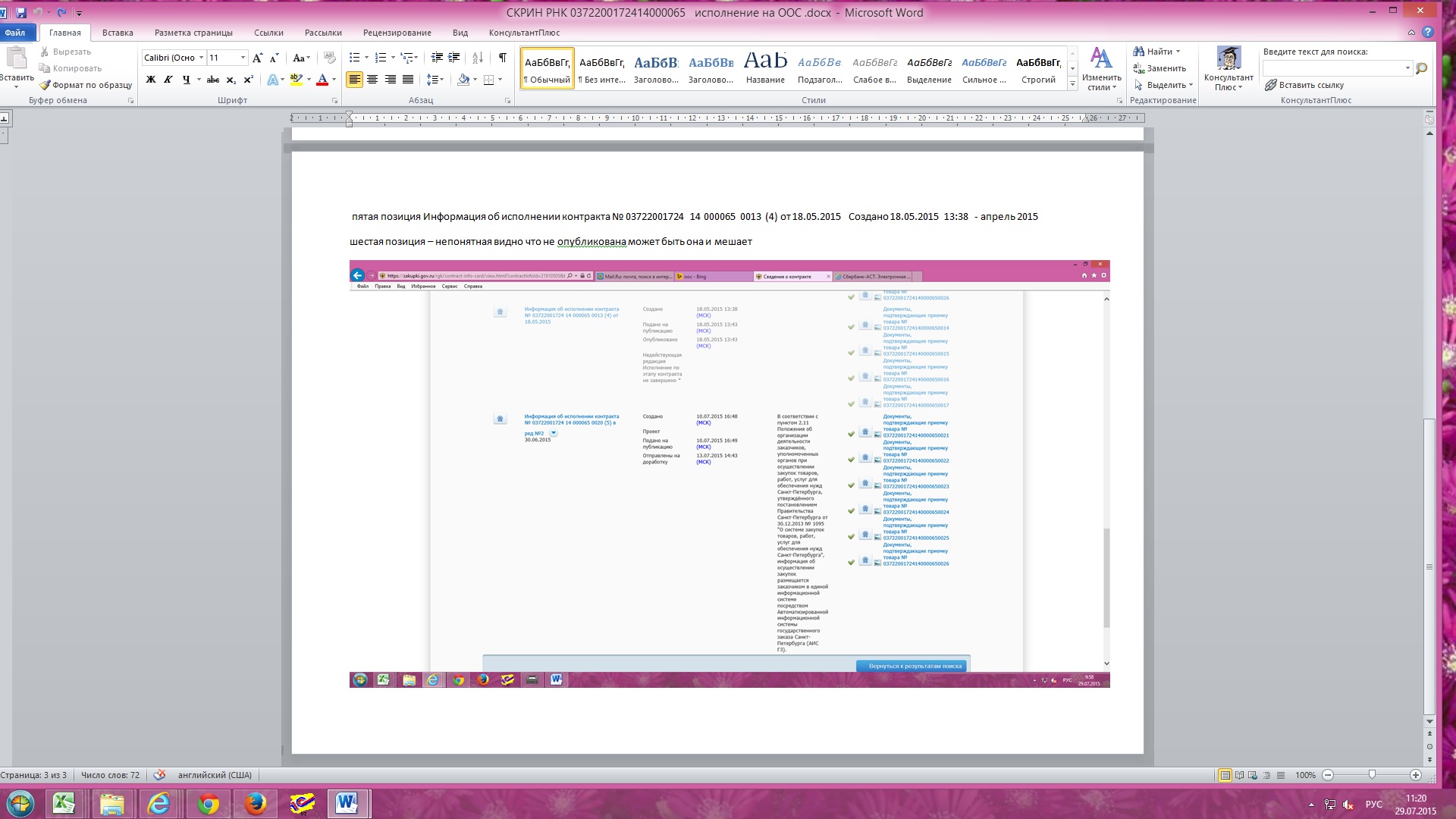The width and height of the screenshot is (1456, 819).
Task: Increase font size with Grow Font
Action: [x=258, y=58]
